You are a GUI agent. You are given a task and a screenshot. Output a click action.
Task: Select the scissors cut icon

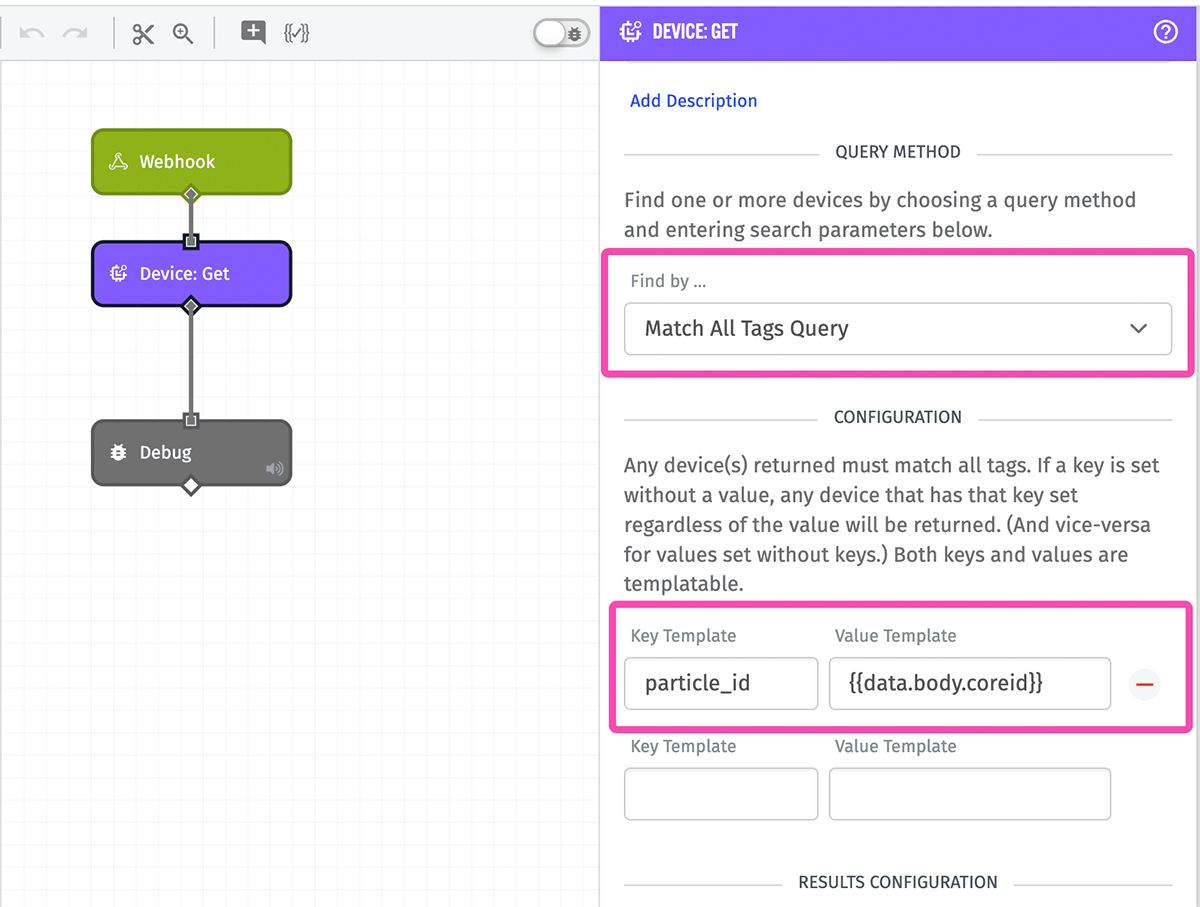coord(143,33)
